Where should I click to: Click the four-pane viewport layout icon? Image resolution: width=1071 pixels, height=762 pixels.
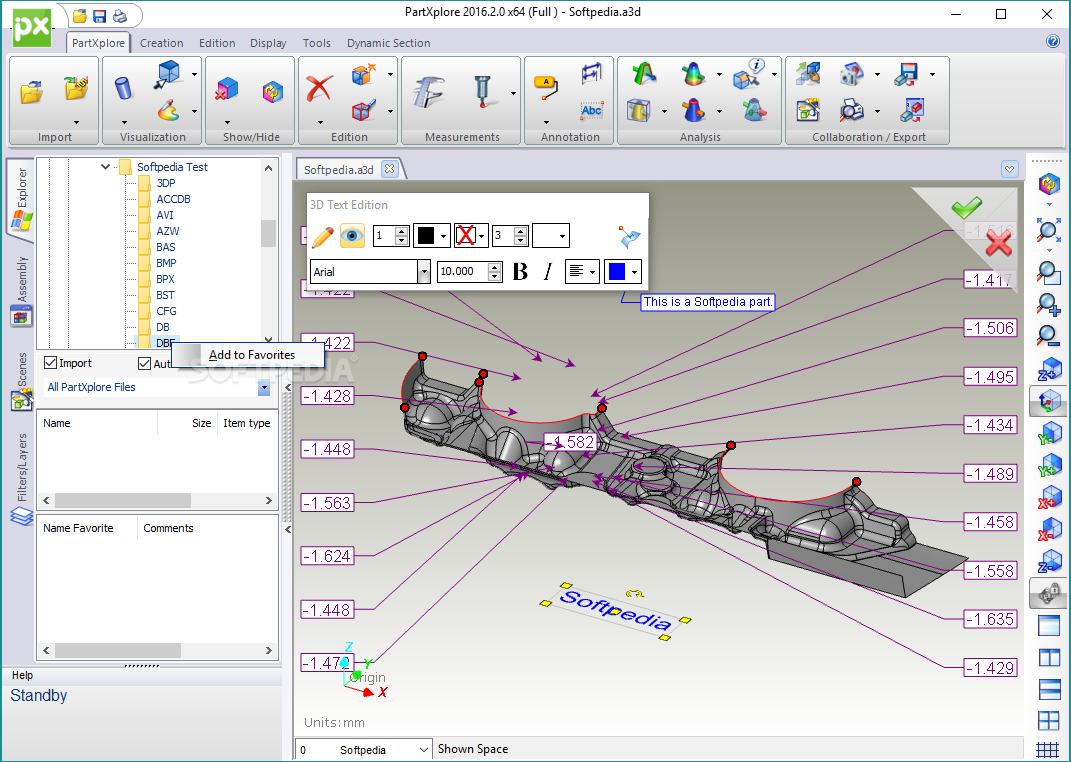click(1048, 720)
